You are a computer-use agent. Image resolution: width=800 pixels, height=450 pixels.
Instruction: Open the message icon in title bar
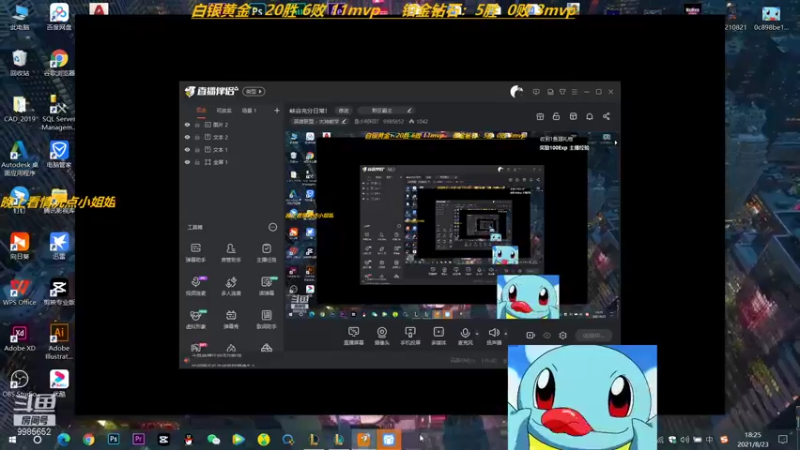536,92
